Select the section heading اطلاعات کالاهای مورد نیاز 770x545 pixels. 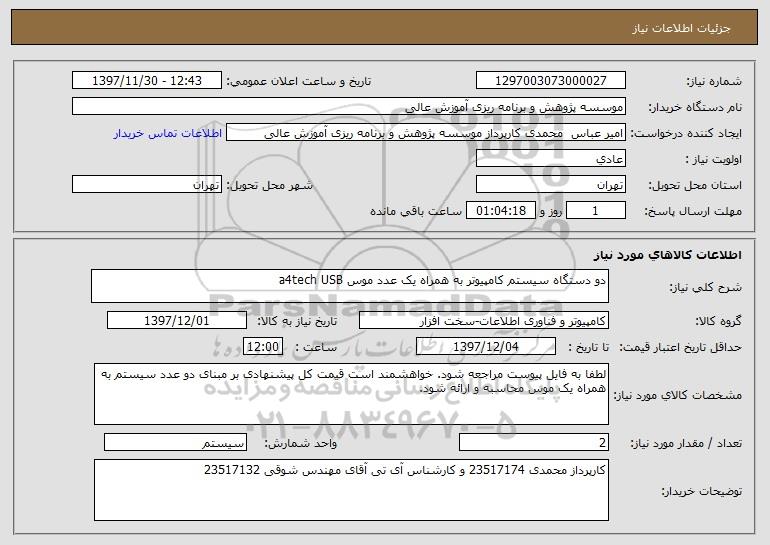point(668,255)
